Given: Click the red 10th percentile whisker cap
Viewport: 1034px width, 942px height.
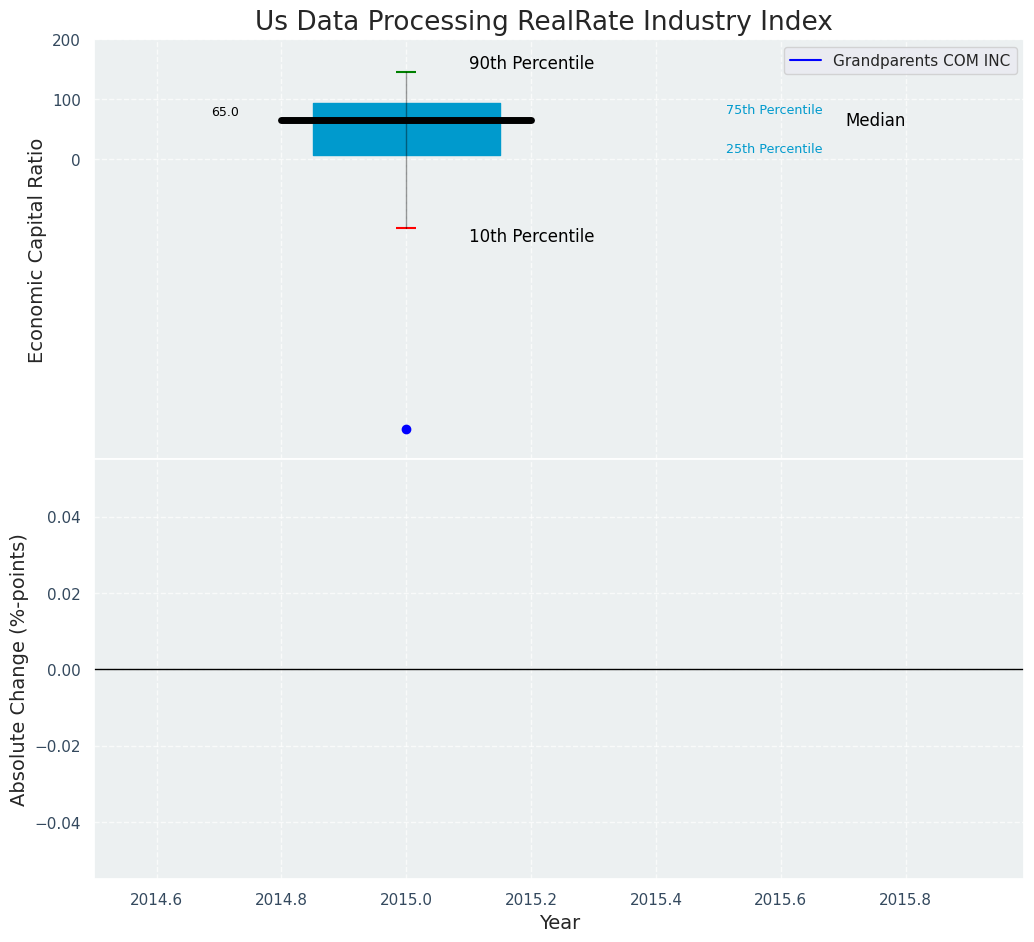Looking at the screenshot, I should (406, 228).
